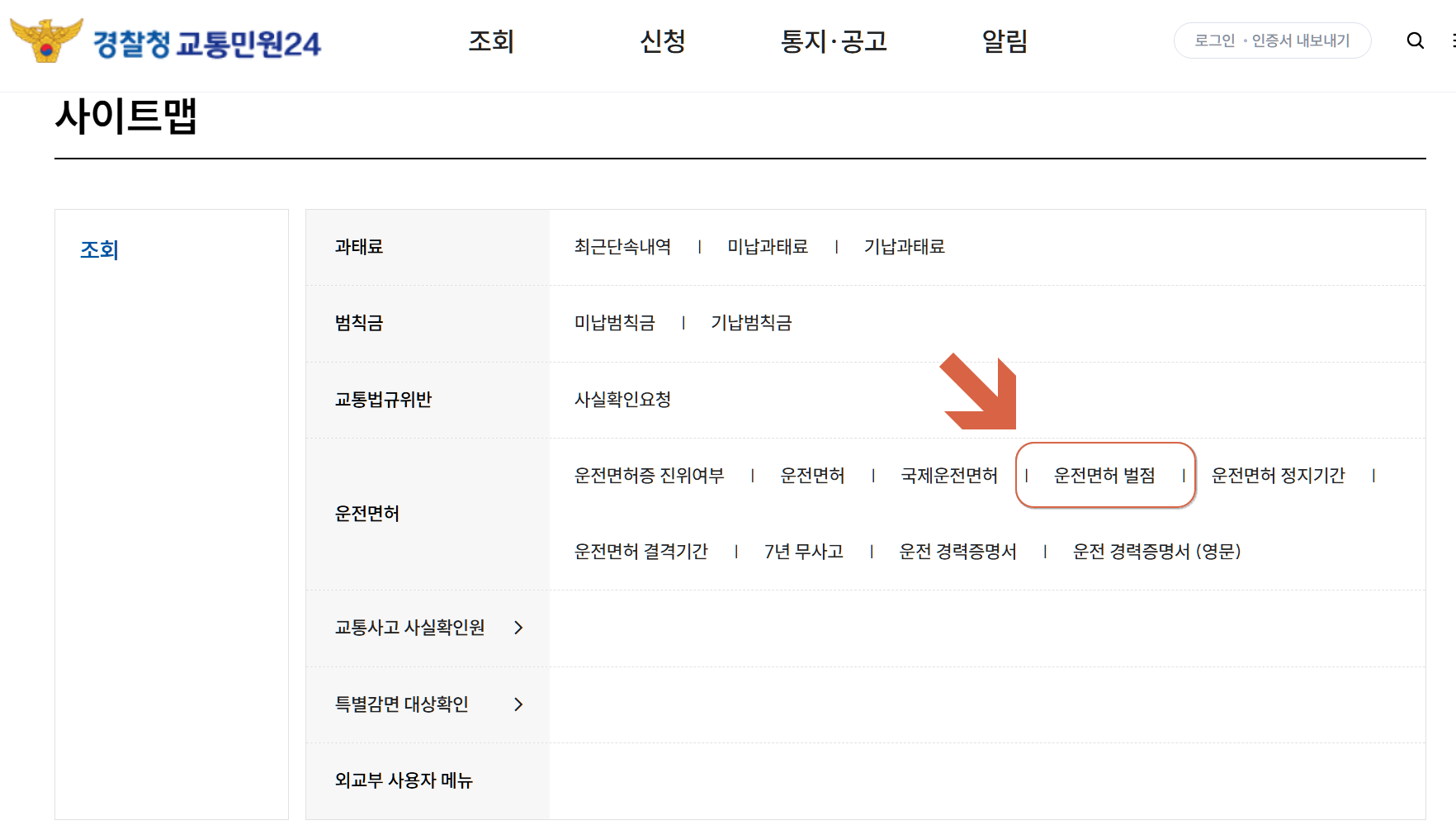Screen dimensions: 1456x830
Task: Click the police emblem logo
Action: 45,38
